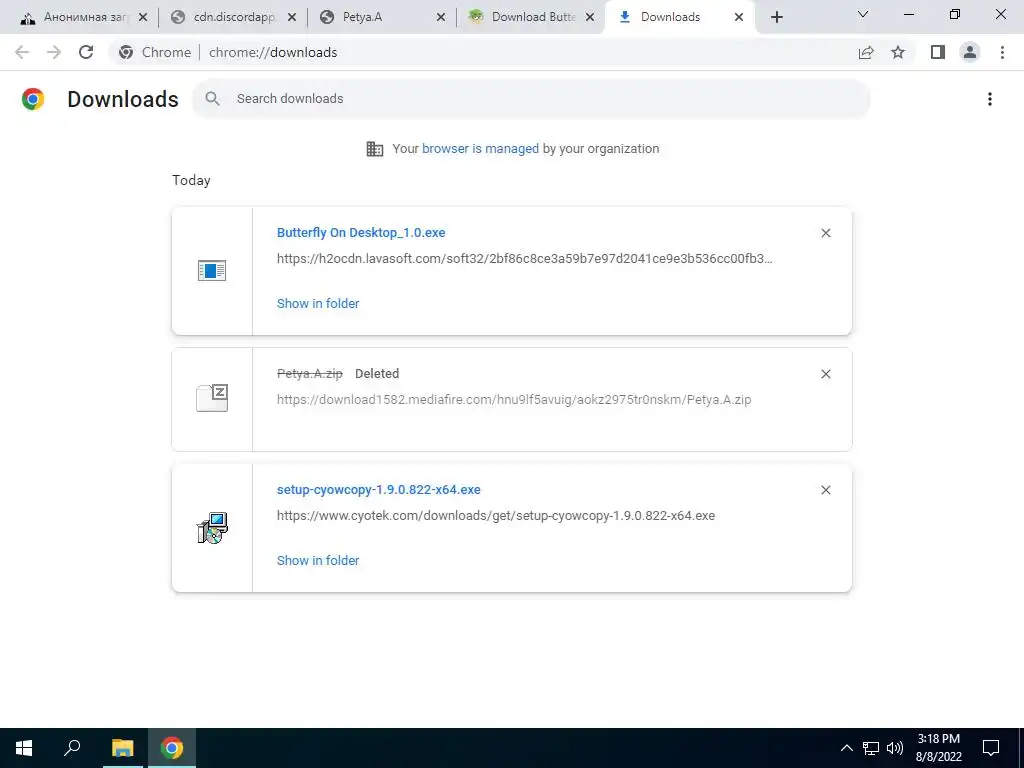Toggle the side panel icon
The width and height of the screenshot is (1024, 768).
[x=938, y=52]
